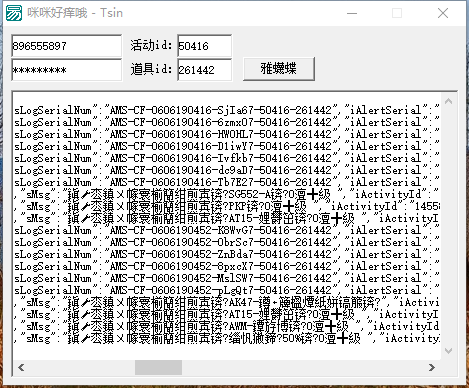Click the log line containing K8WvG7
Viewport: 469px width, 388px height.
227,230
